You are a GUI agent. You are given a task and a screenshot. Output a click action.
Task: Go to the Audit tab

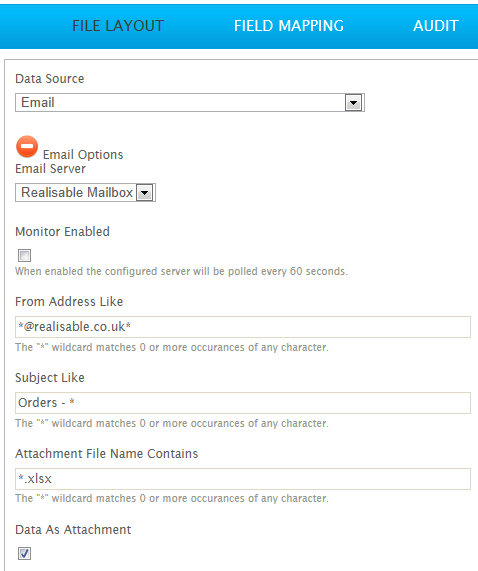click(436, 26)
